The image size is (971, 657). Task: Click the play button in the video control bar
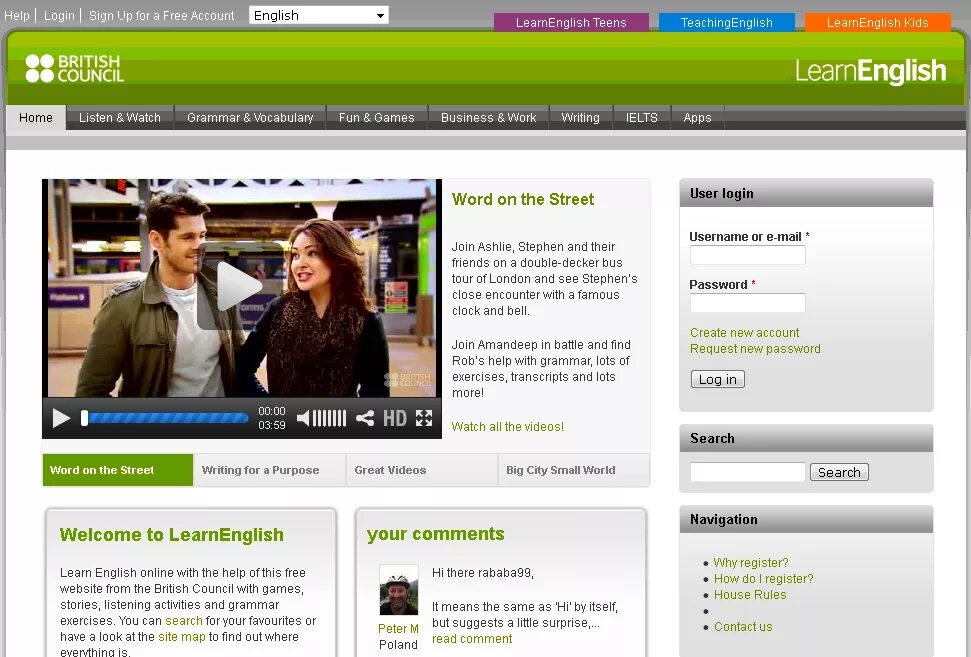tap(61, 419)
